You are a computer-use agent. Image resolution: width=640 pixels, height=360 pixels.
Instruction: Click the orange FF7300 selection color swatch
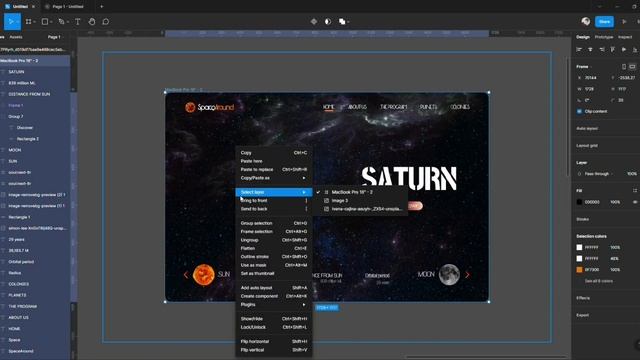click(x=579, y=270)
